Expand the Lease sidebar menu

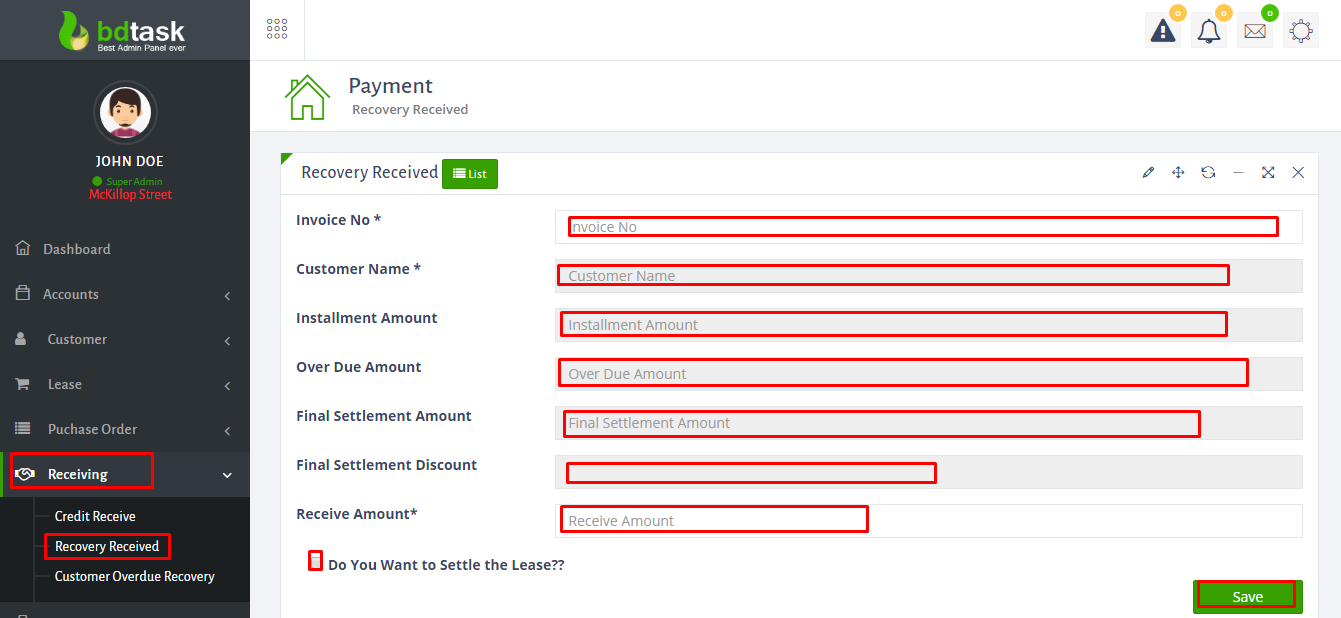(125, 384)
